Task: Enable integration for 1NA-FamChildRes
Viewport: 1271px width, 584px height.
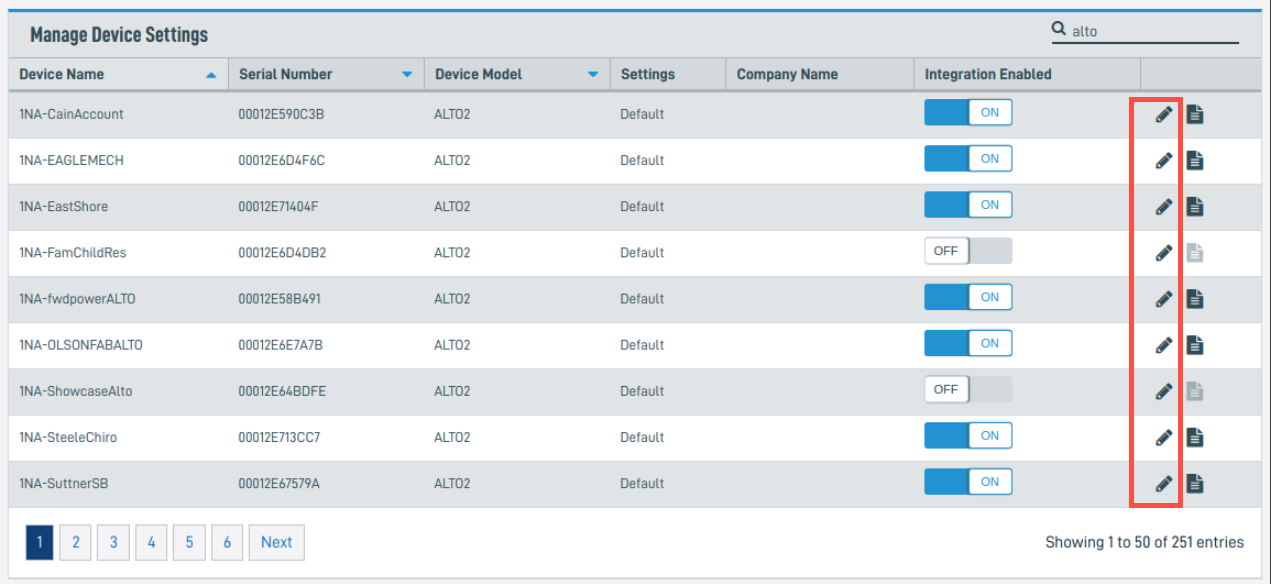Action: (x=968, y=251)
